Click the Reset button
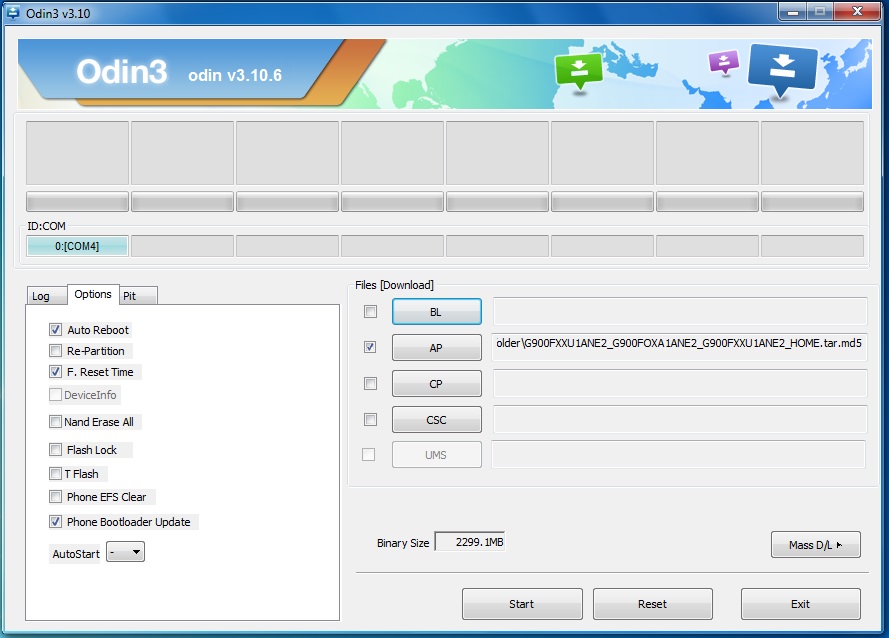Screen dimensions: 889x638 (653, 604)
